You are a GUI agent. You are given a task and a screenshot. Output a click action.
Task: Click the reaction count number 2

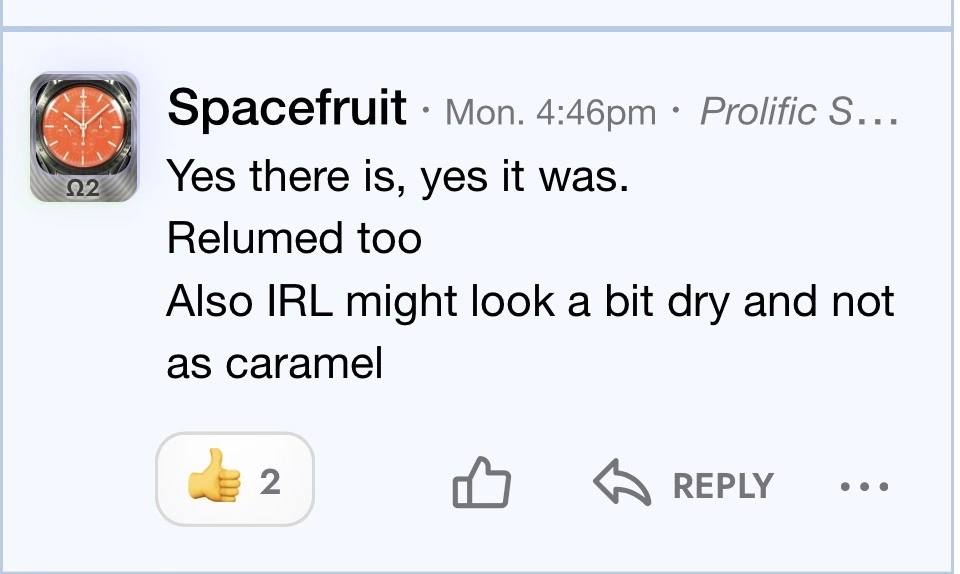[270, 482]
